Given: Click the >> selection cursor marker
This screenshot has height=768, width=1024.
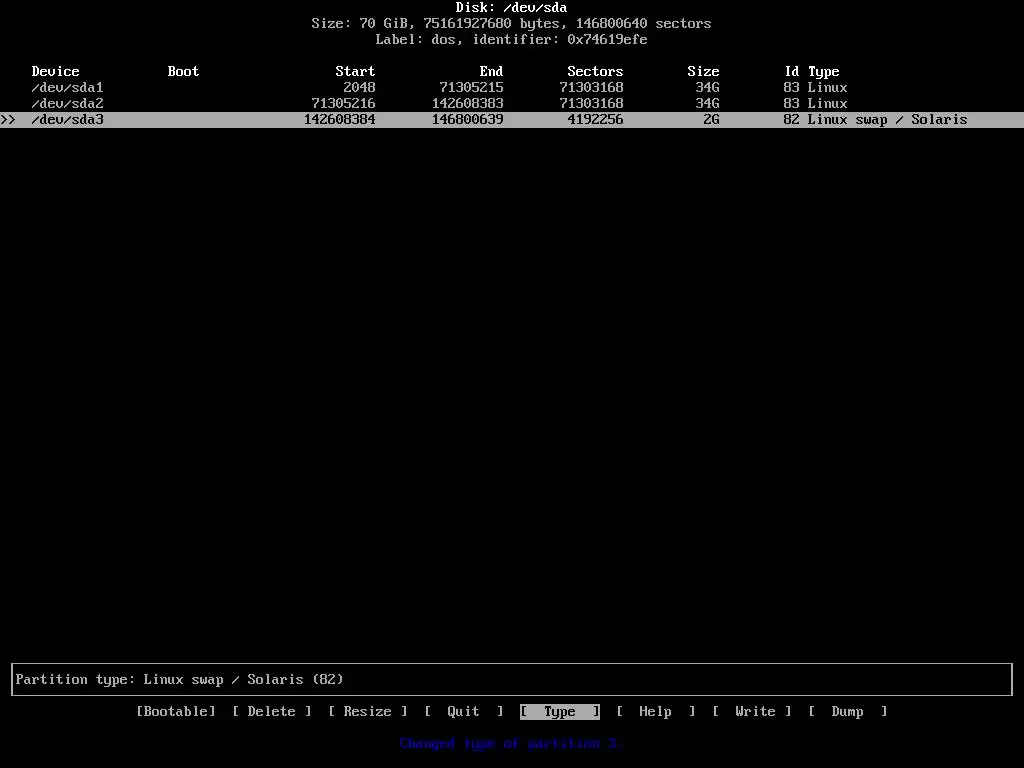Looking at the screenshot, I should (x=8, y=120).
